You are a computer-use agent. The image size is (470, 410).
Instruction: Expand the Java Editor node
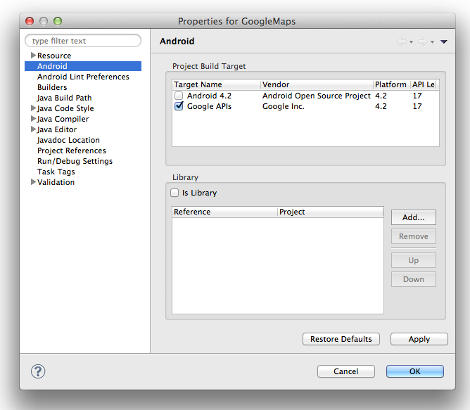click(33, 129)
